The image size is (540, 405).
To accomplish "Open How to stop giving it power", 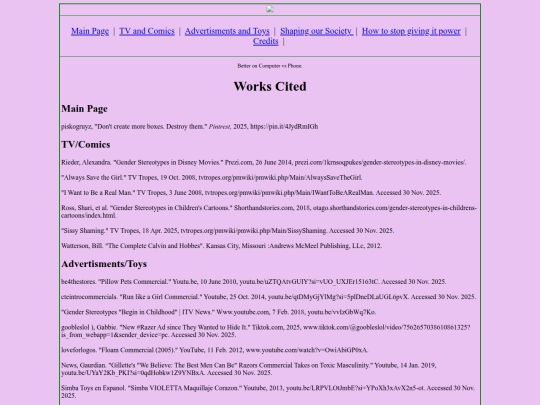I will (411, 31).
